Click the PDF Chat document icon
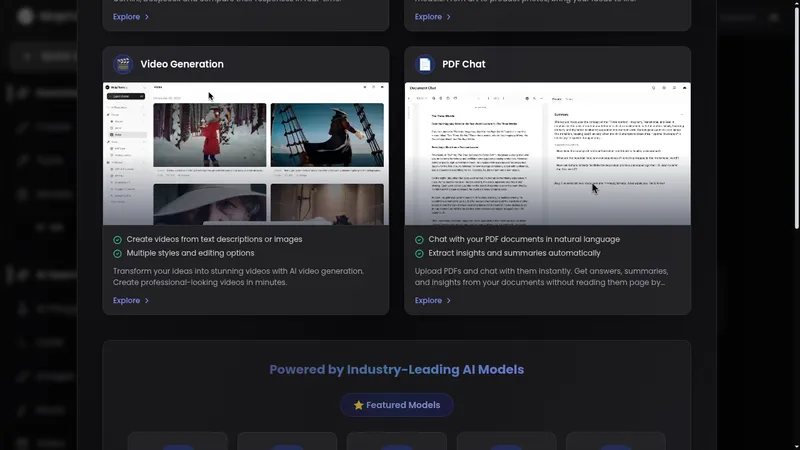The width and height of the screenshot is (800, 450). [424, 64]
